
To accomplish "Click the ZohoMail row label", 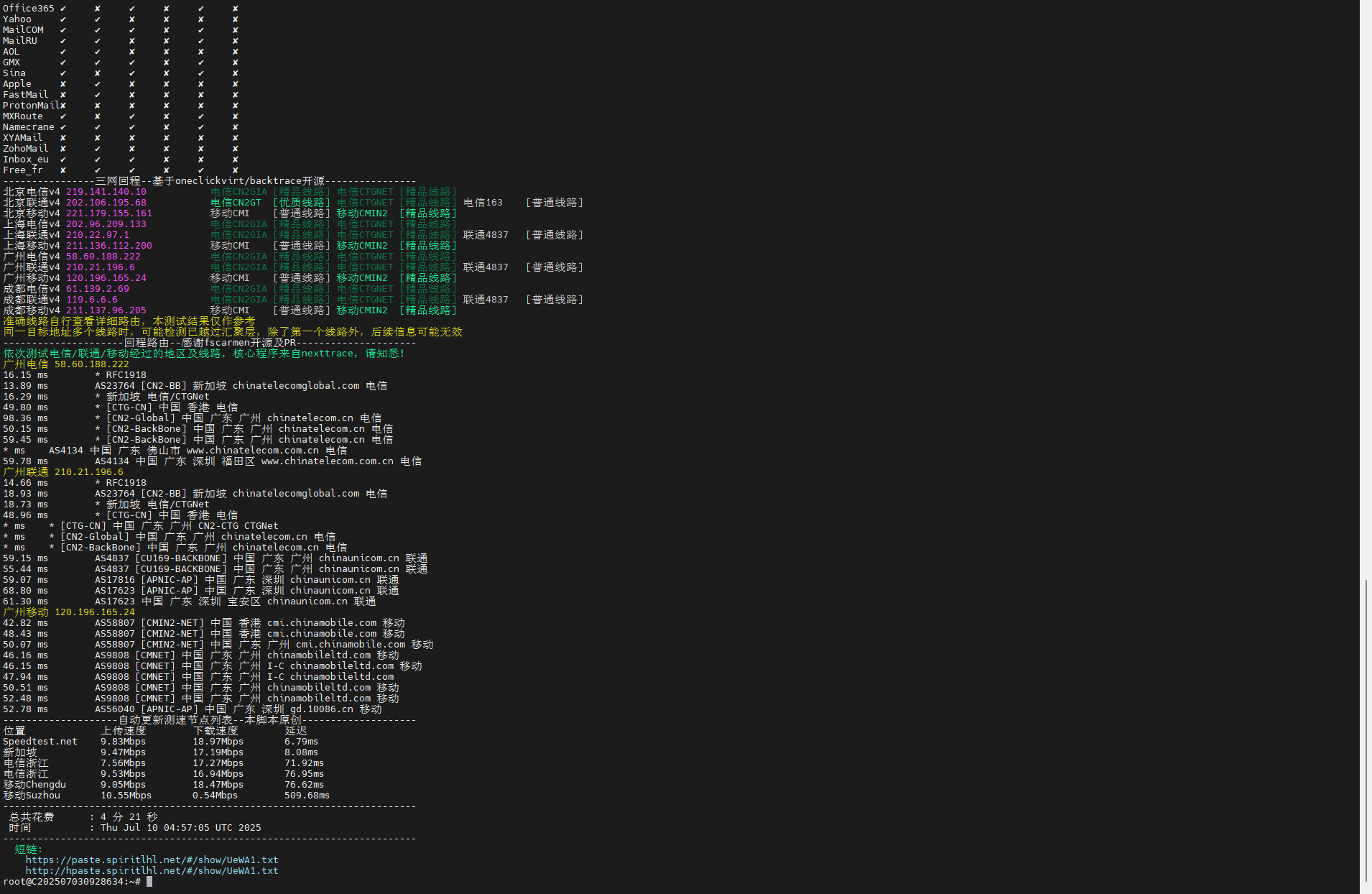I will tap(26, 148).
